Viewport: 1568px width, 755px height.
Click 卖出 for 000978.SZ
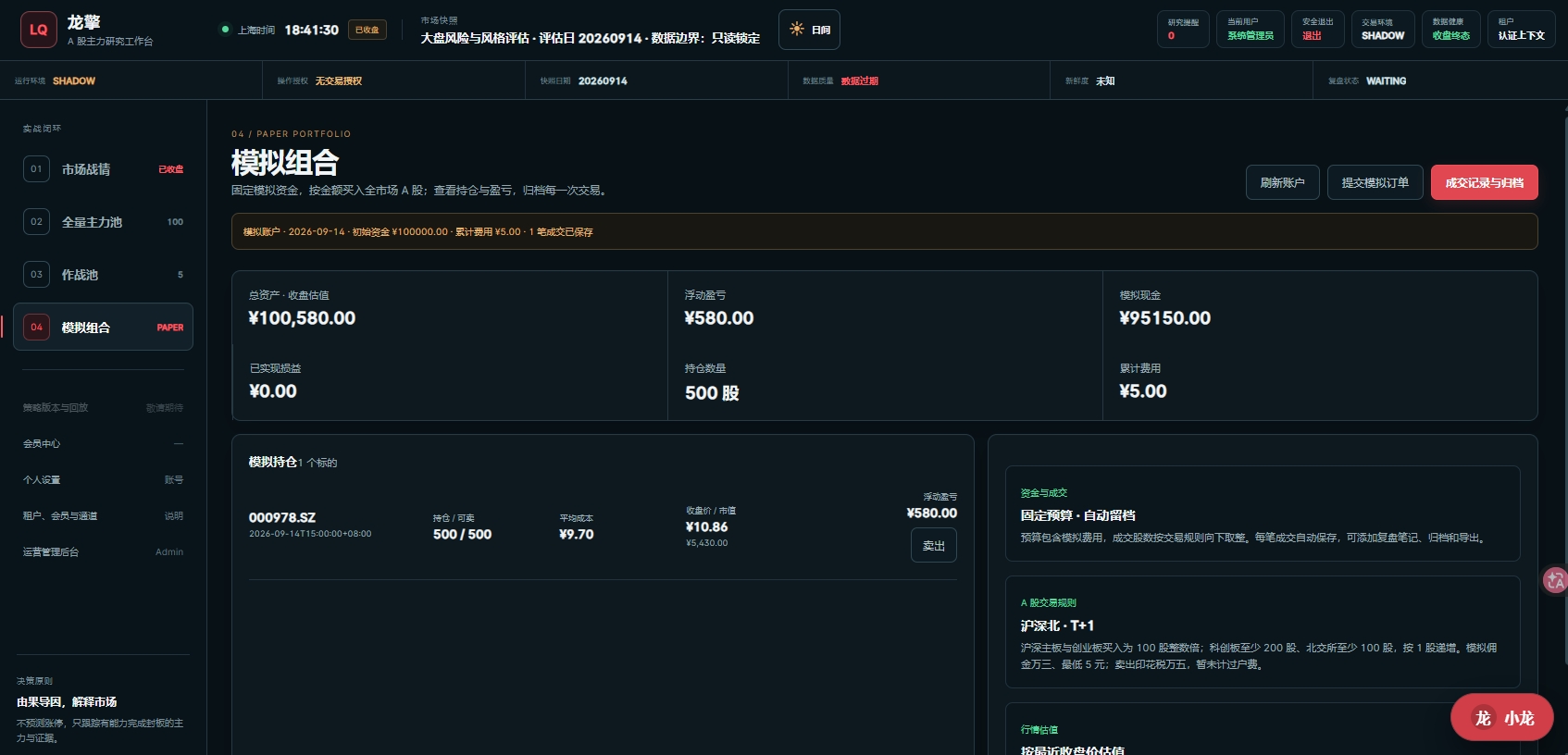pyautogui.click(x=933, y=545)
